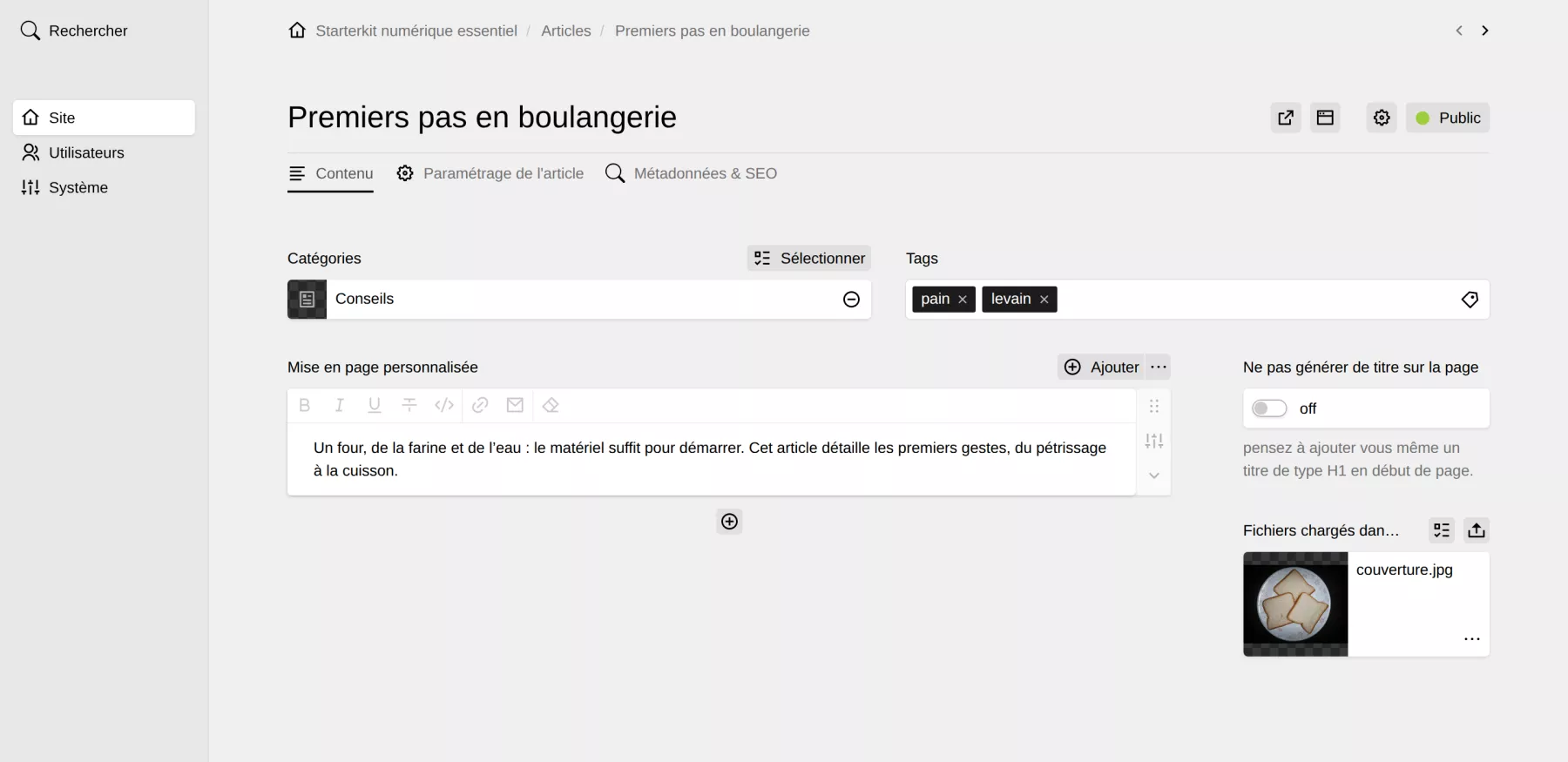The image size is (1568, 762).
Task: Click Ajouter to add a block
Action: tap(1102, 367)
